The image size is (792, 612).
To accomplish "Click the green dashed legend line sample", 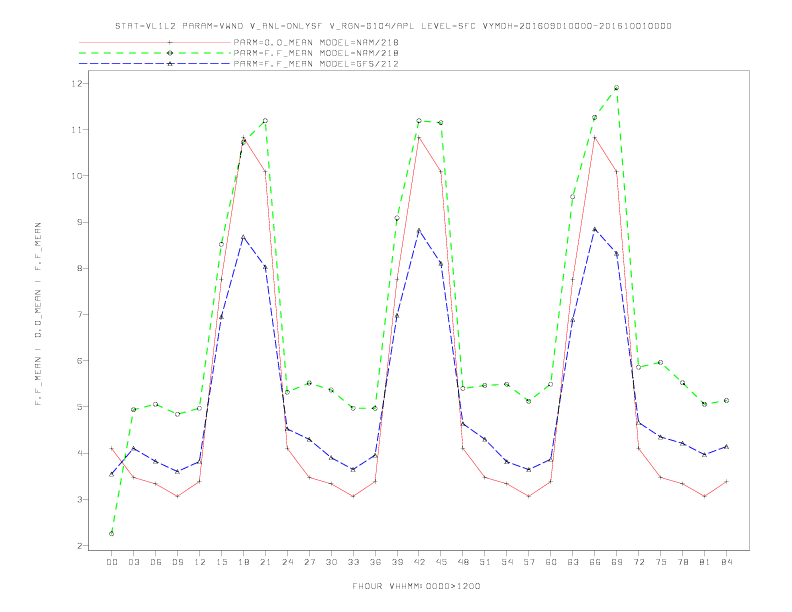I will tap(155, 53).
